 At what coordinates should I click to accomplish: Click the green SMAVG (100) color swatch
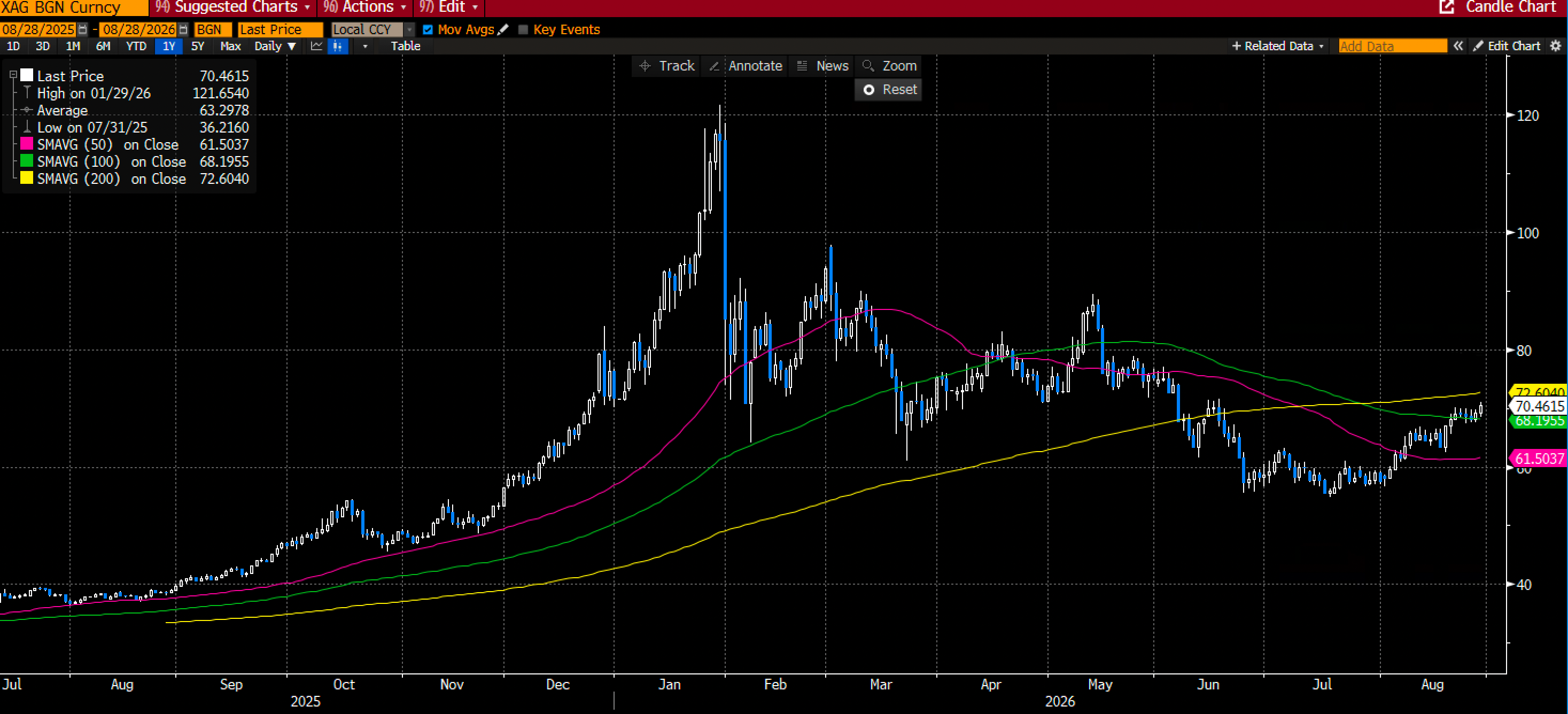pos(27,161)
